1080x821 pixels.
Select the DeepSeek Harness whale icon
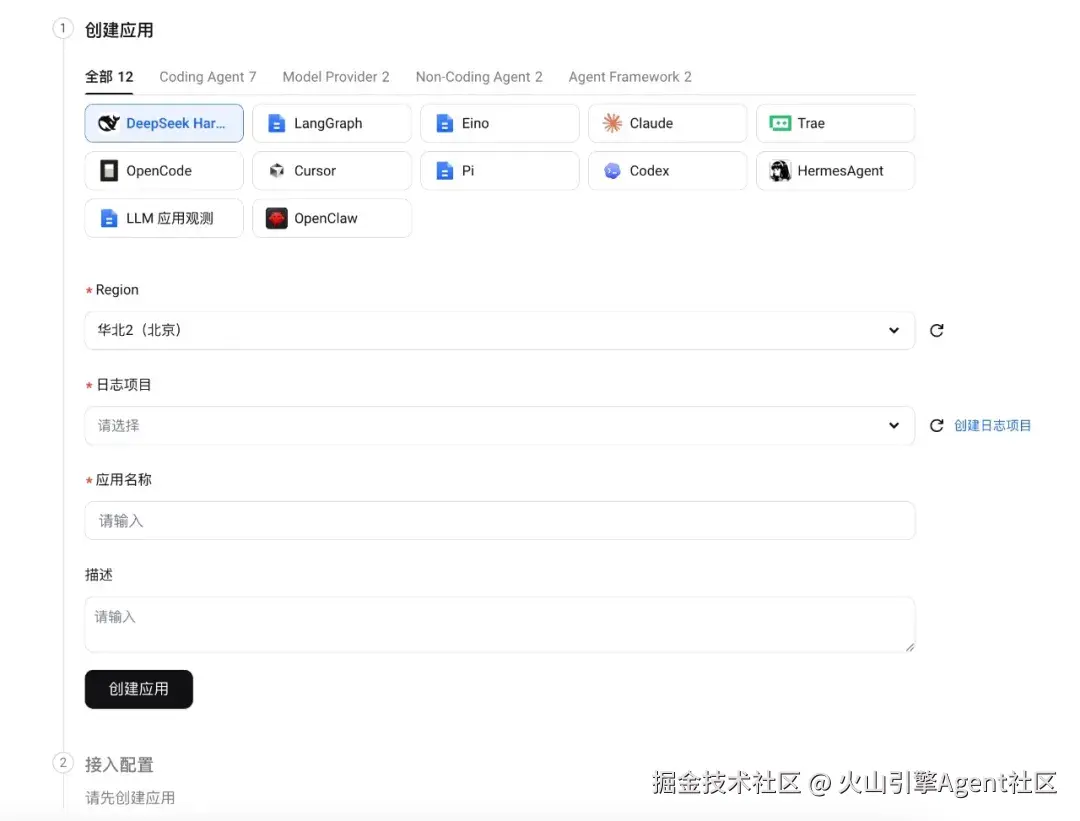click(109, 123)
